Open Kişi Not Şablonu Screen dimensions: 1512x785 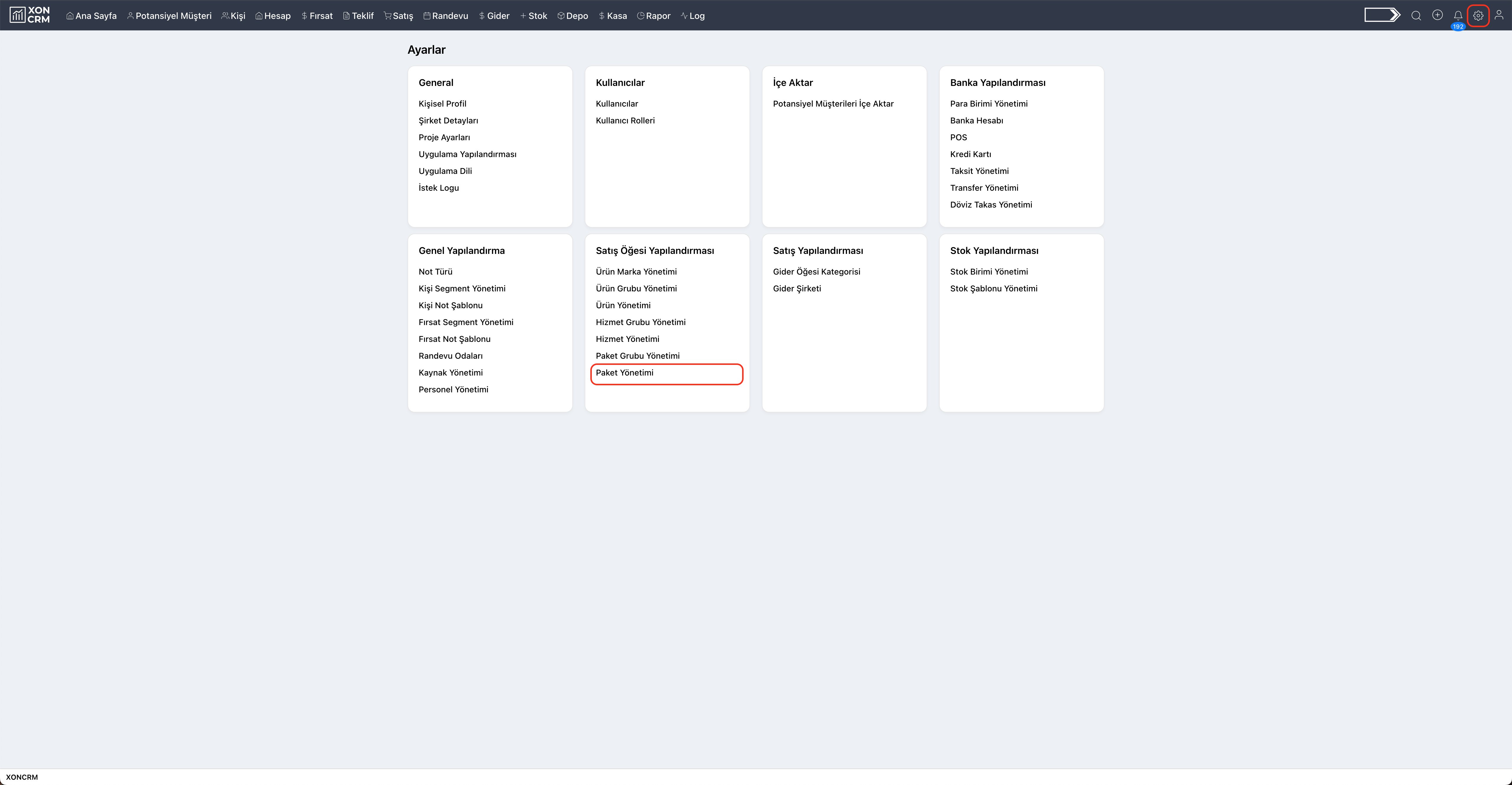[x=450, y=306]
